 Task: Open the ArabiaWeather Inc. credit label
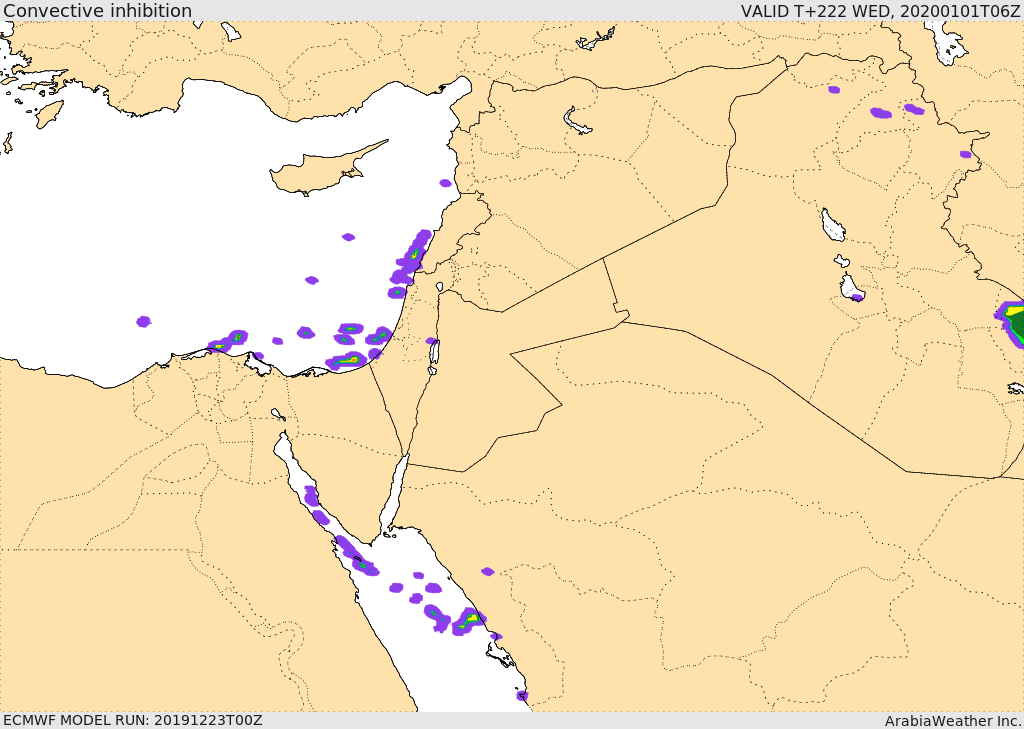pyautogui.click(x=952, y=720)
